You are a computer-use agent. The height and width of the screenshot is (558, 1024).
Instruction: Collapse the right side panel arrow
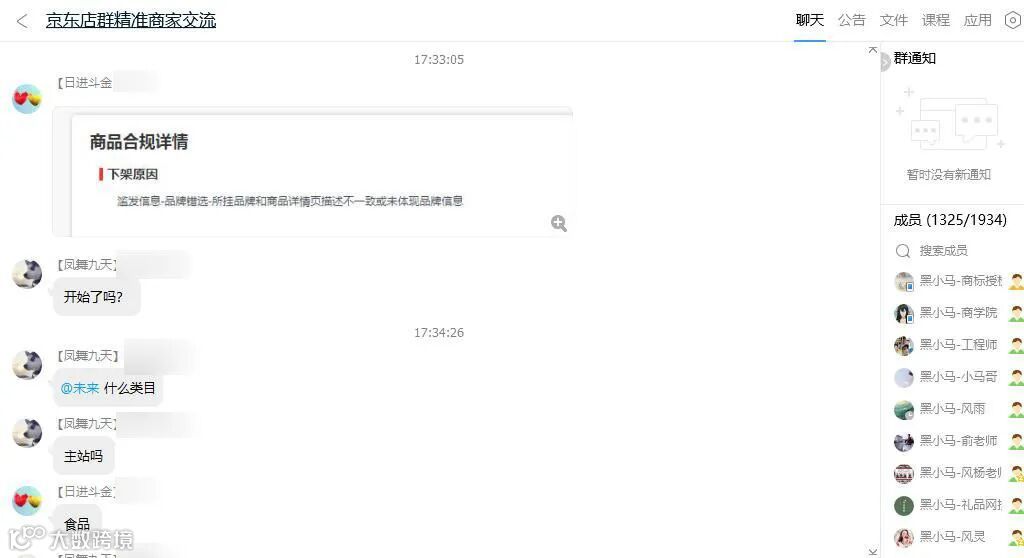tap(885, 62)
